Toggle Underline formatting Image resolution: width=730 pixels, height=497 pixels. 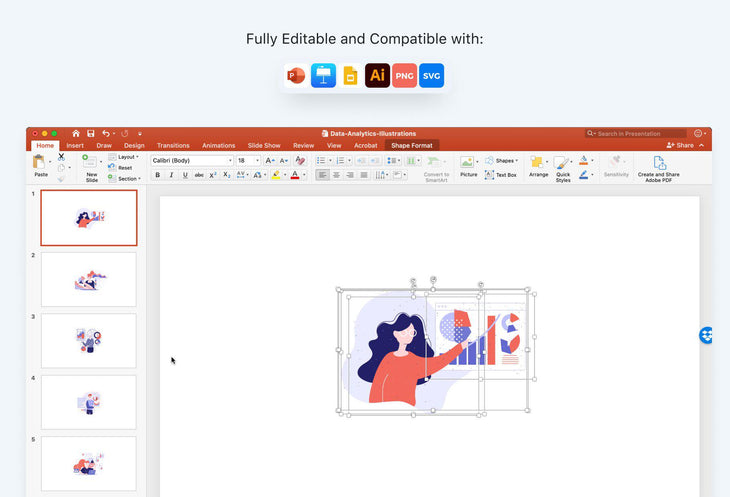185,175
